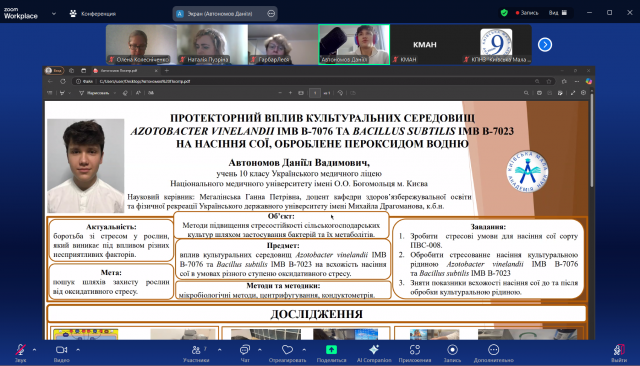
Task: Leave the meeting with exit button
Action: (x=619, y=353)
